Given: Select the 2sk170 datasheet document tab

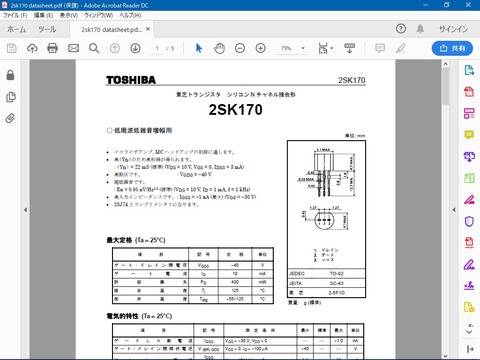Looking at the screenshot, I should pyautogui.click(x=111, y=30).
